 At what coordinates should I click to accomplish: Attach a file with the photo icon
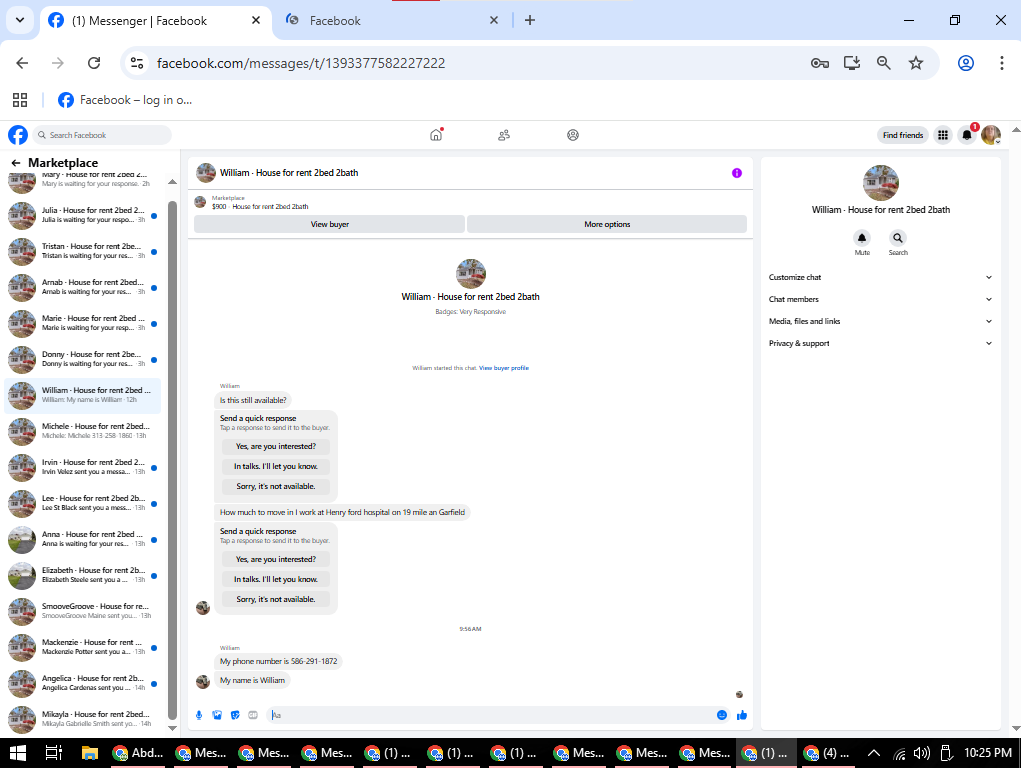[x=217, y=715]
